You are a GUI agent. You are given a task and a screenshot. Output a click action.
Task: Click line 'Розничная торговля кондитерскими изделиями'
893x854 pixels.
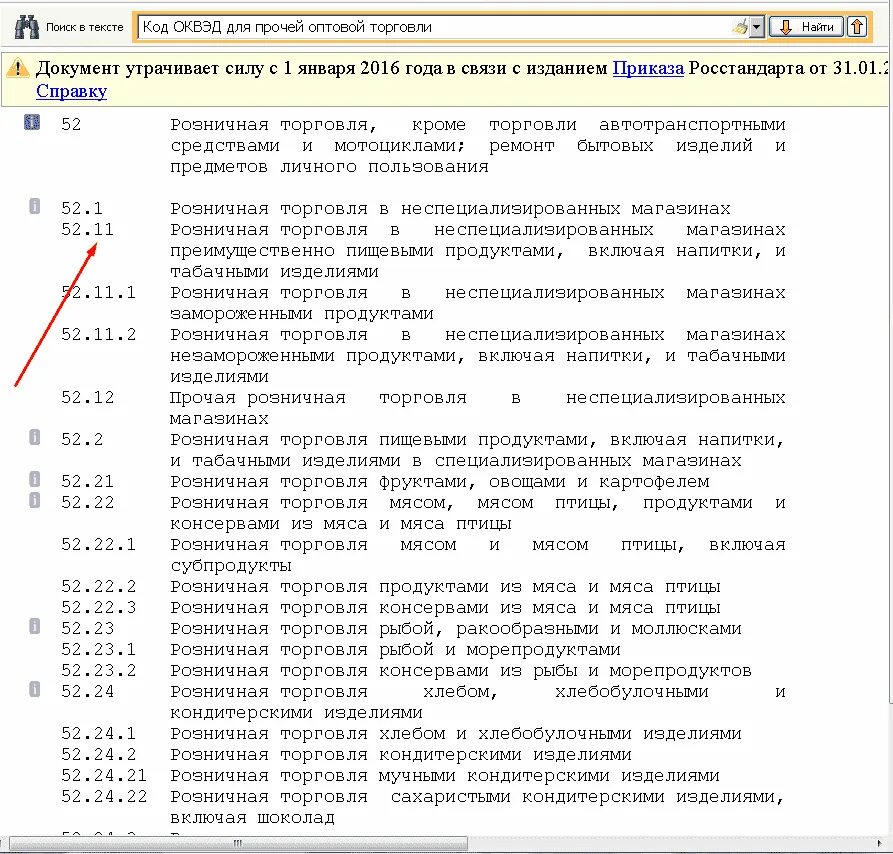[401, 755]
